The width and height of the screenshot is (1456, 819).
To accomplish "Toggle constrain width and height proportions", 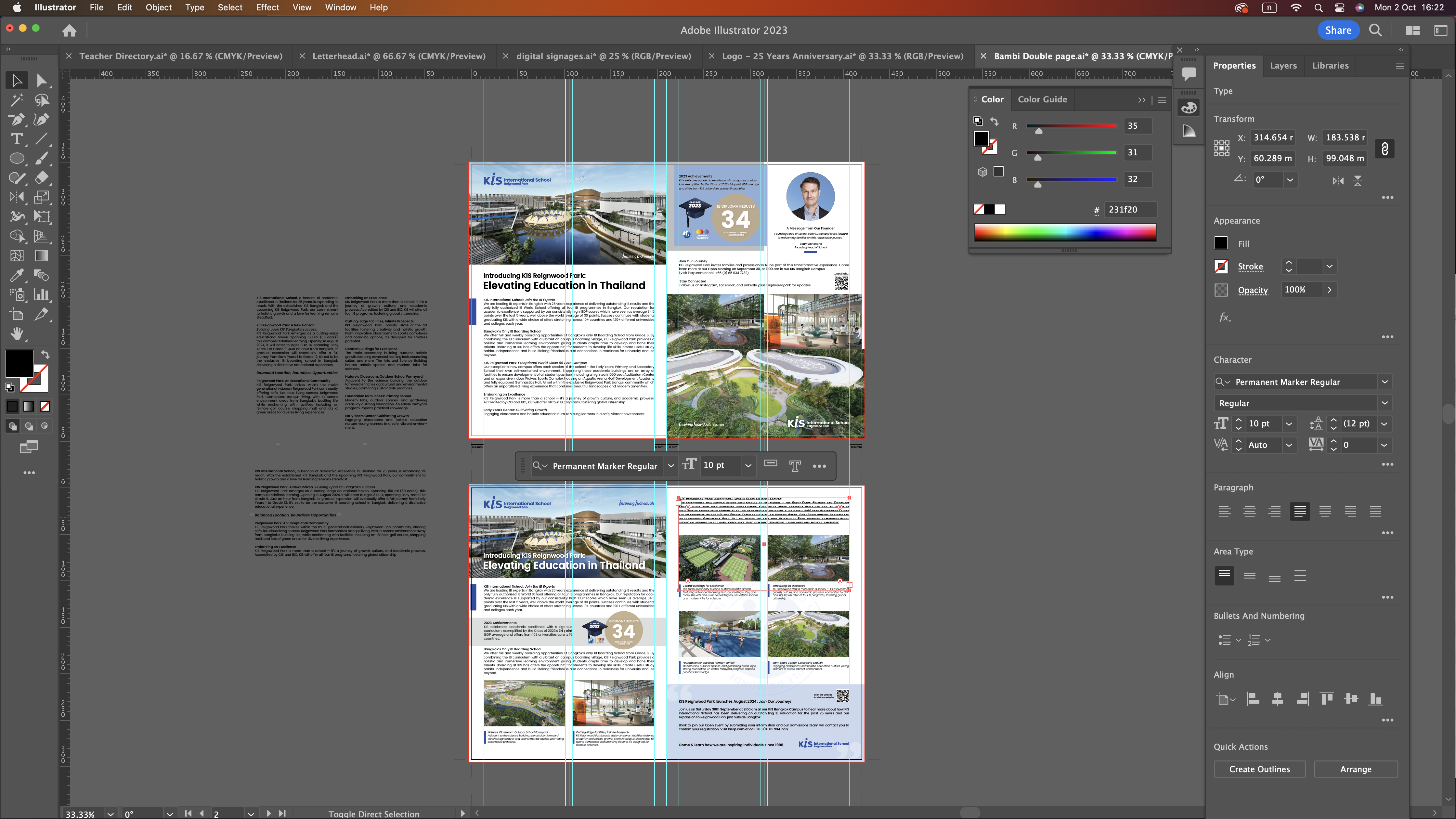I will (x=1384, y=149).
